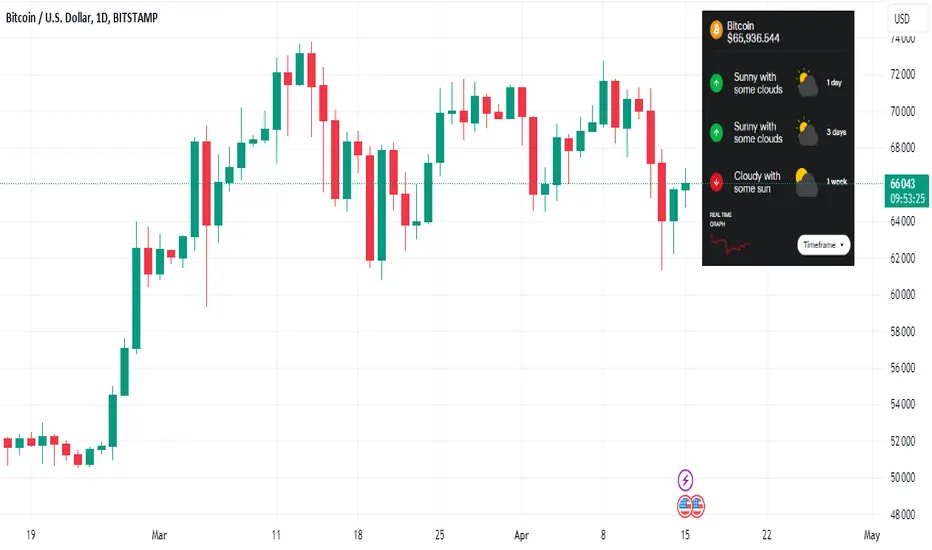Click the Sunny with some clouds 1 day text
The width and height of the screenshot is (932, 550).
pyautogui.click(x=758, y=83)
